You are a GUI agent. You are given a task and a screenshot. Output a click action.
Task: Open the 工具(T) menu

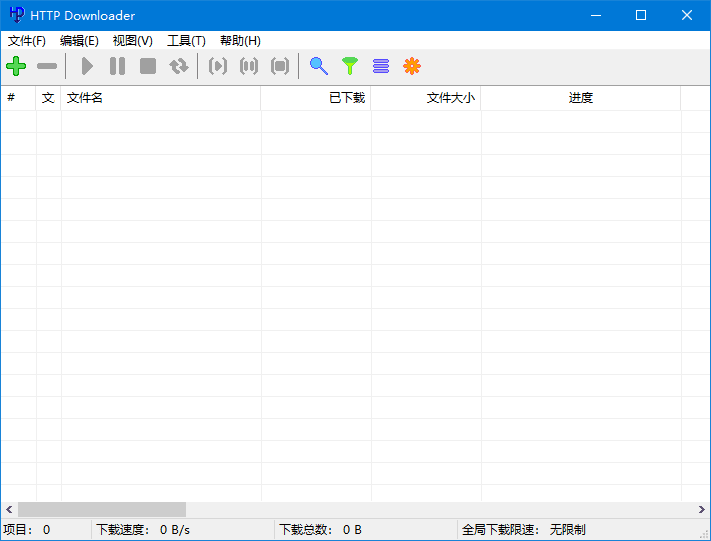point(186,41)
